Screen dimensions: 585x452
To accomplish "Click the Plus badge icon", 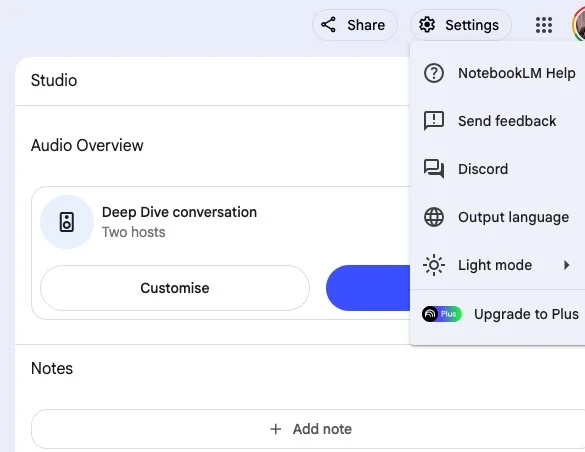I will [x=442, y=314].
